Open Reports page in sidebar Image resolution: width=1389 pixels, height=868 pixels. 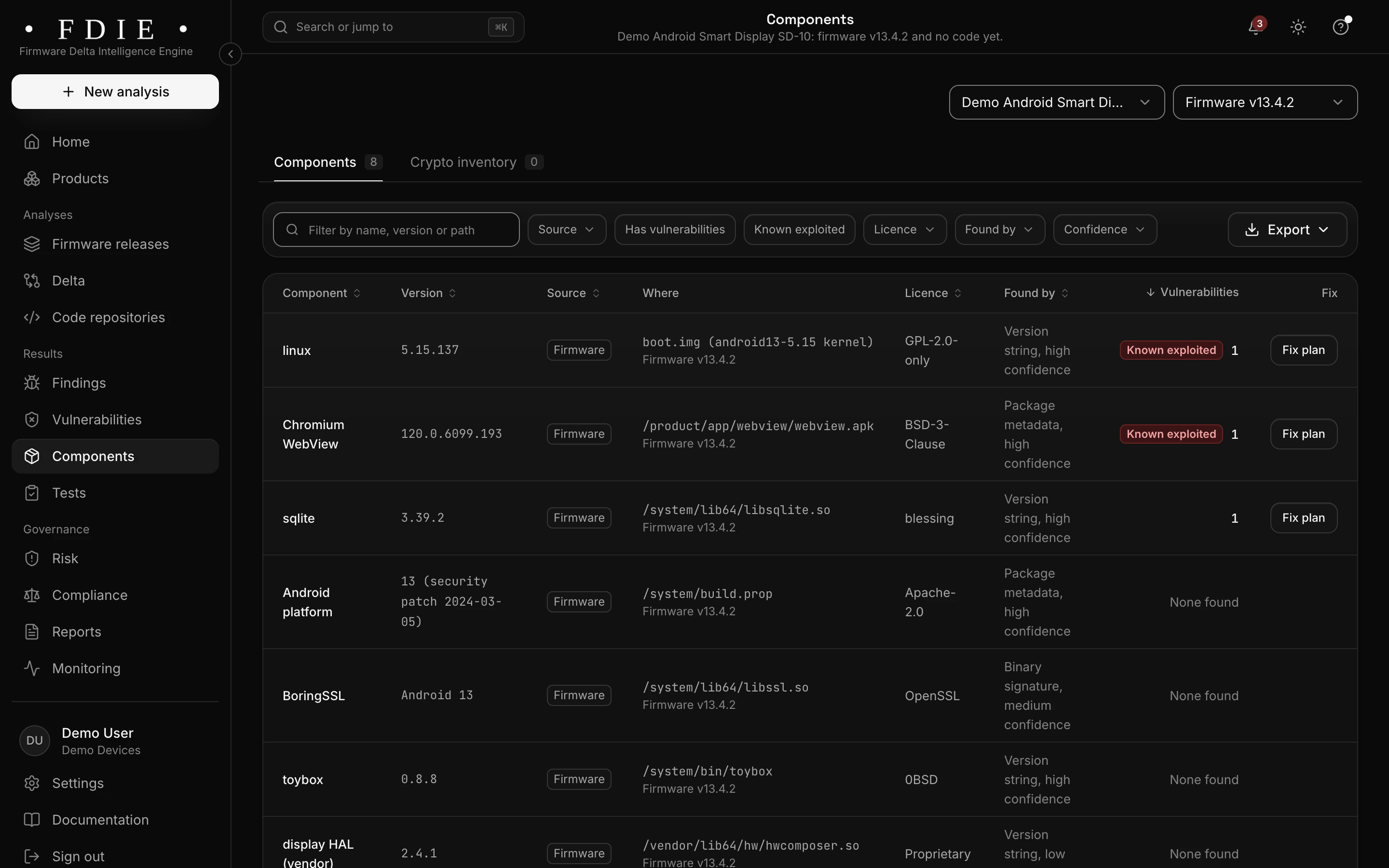click(x=115, y=632)
